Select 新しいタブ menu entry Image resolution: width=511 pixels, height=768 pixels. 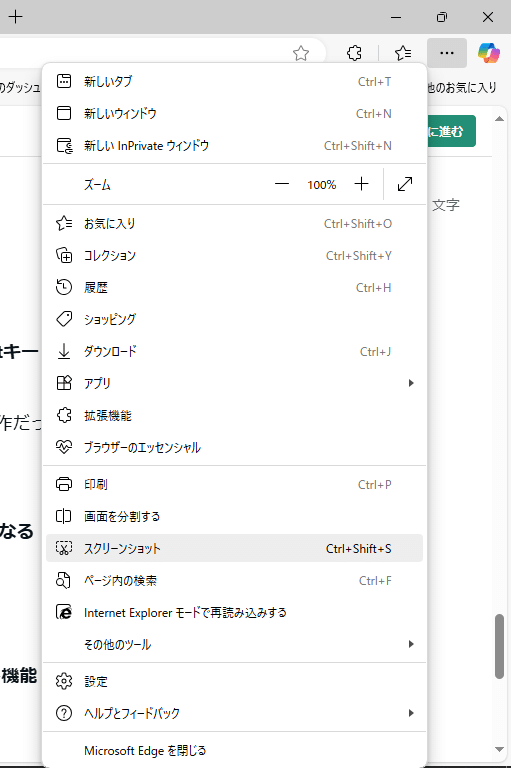(x=234, y=81)
